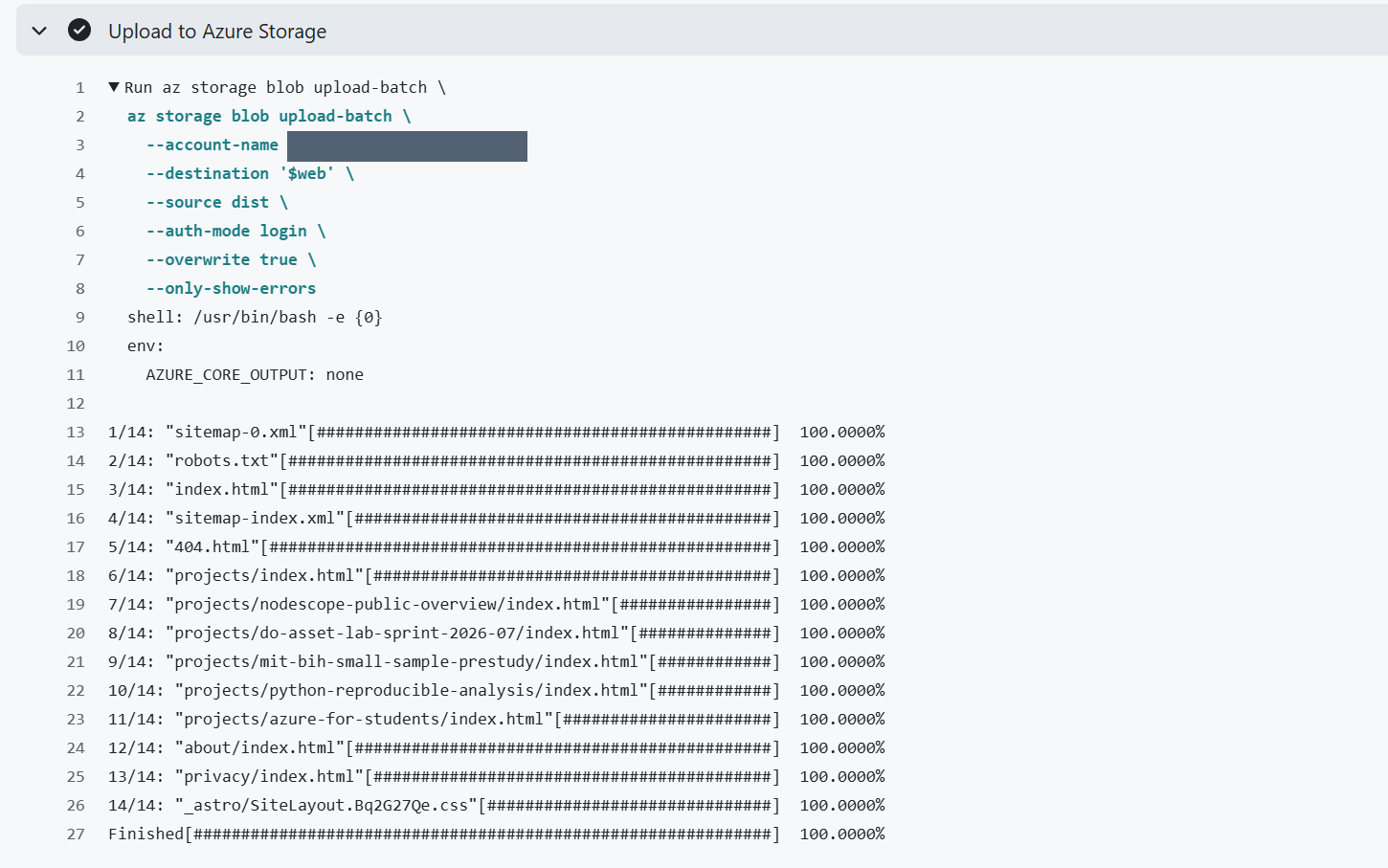The height and width of the screenshot is (868, 1388).
Task: Click '--auth-mode login' line
Action: point(235,231)
